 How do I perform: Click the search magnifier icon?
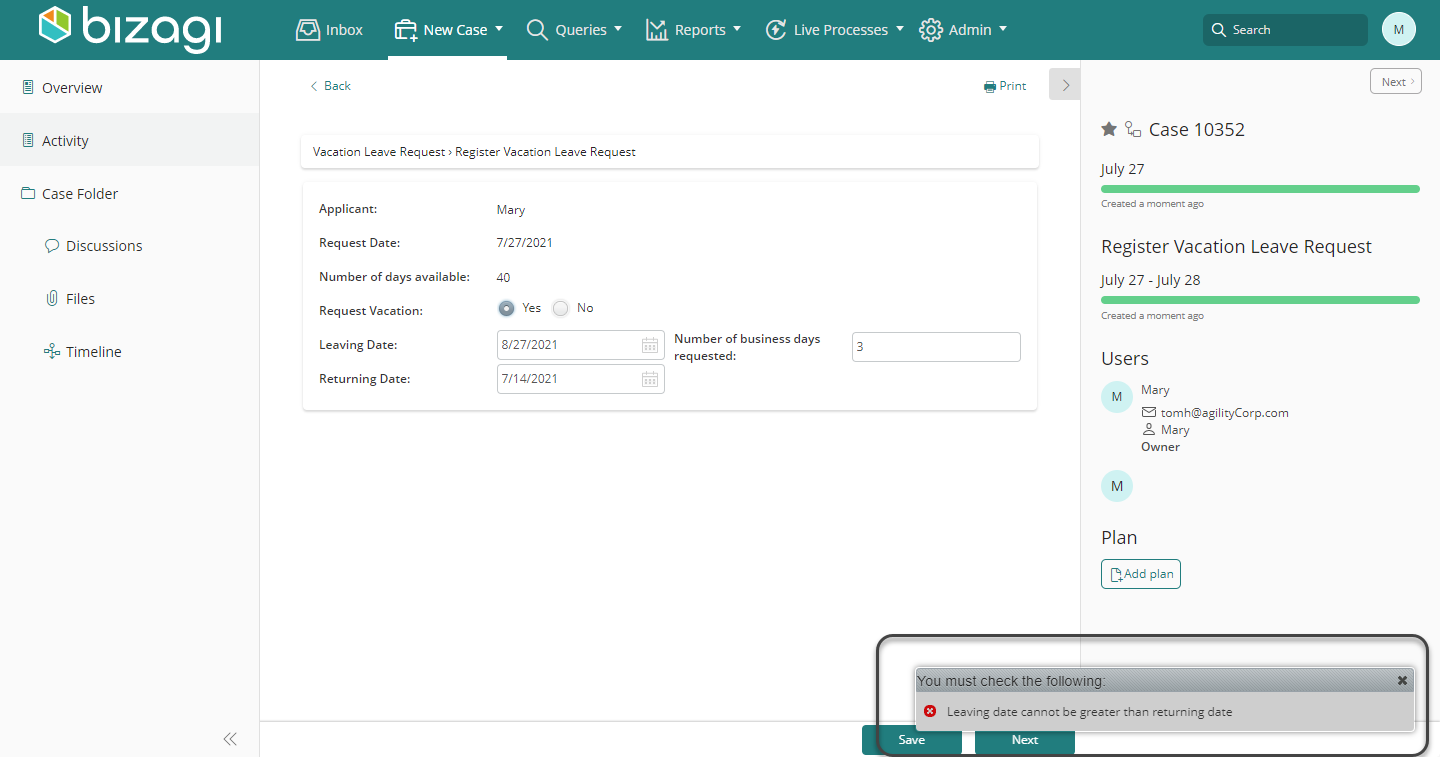click(1218, 30)
